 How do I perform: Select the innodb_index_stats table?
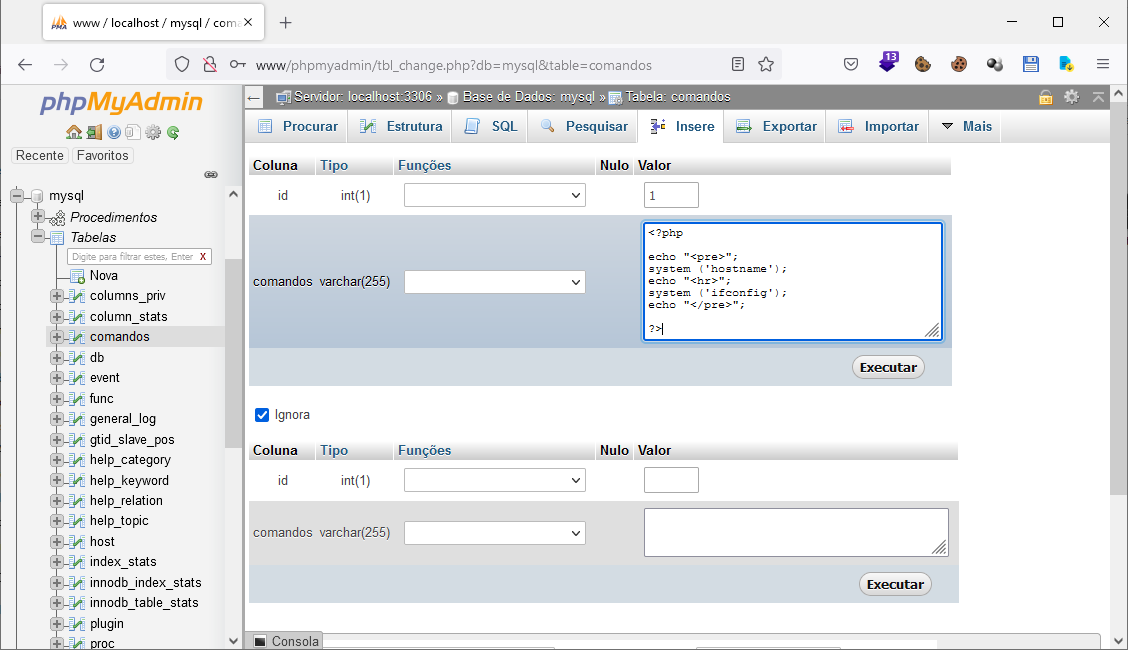click(x=145, y=582)
